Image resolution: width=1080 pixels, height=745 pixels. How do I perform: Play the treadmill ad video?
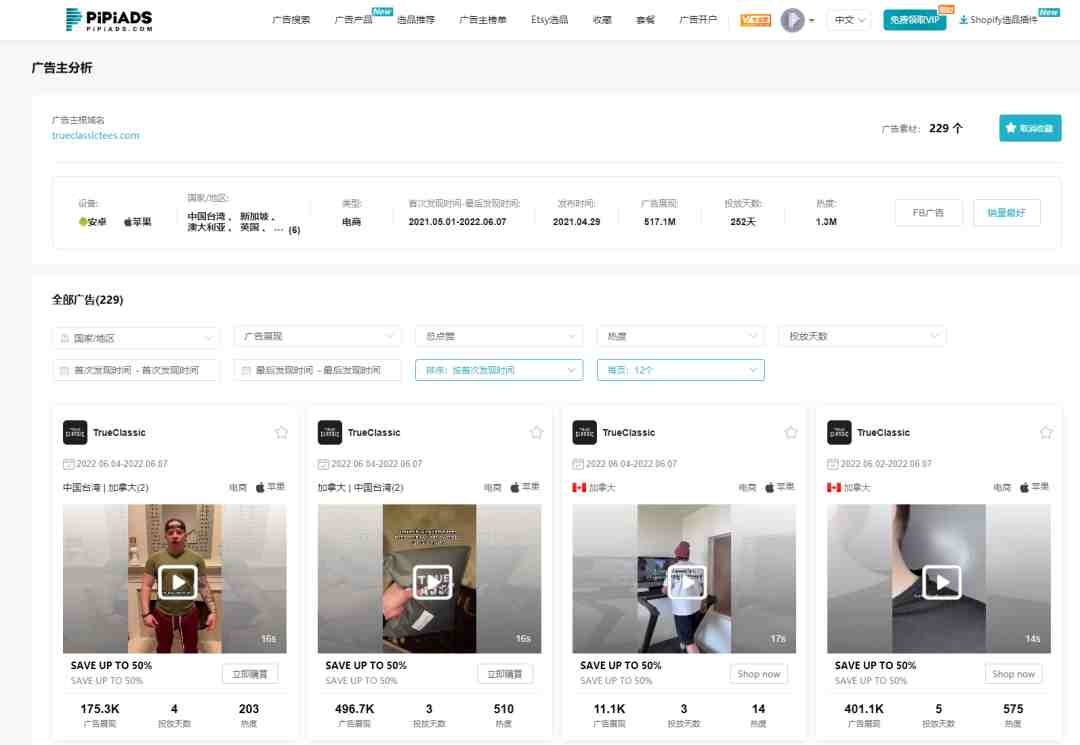point(687,582)
